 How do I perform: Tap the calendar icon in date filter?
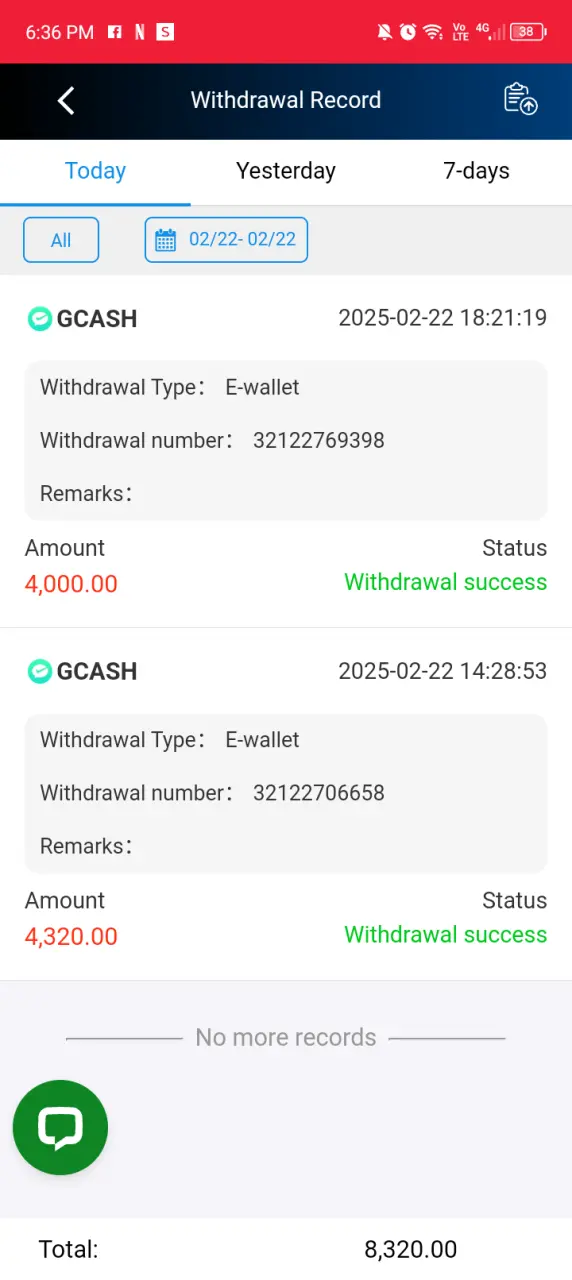pyautogui.click(x=166, y=240)
